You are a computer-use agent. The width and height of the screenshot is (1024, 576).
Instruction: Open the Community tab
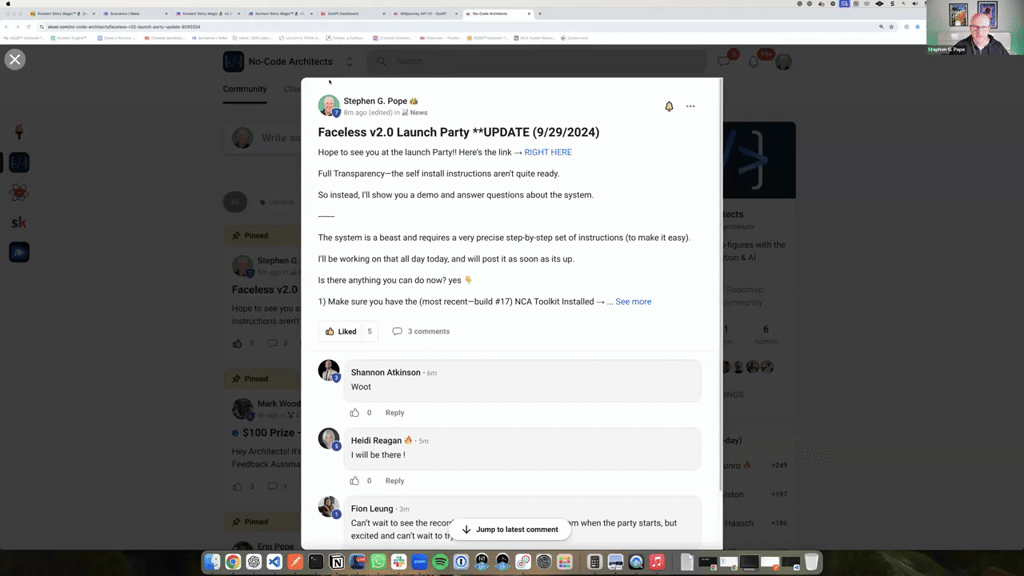click(x=245, y=89)
